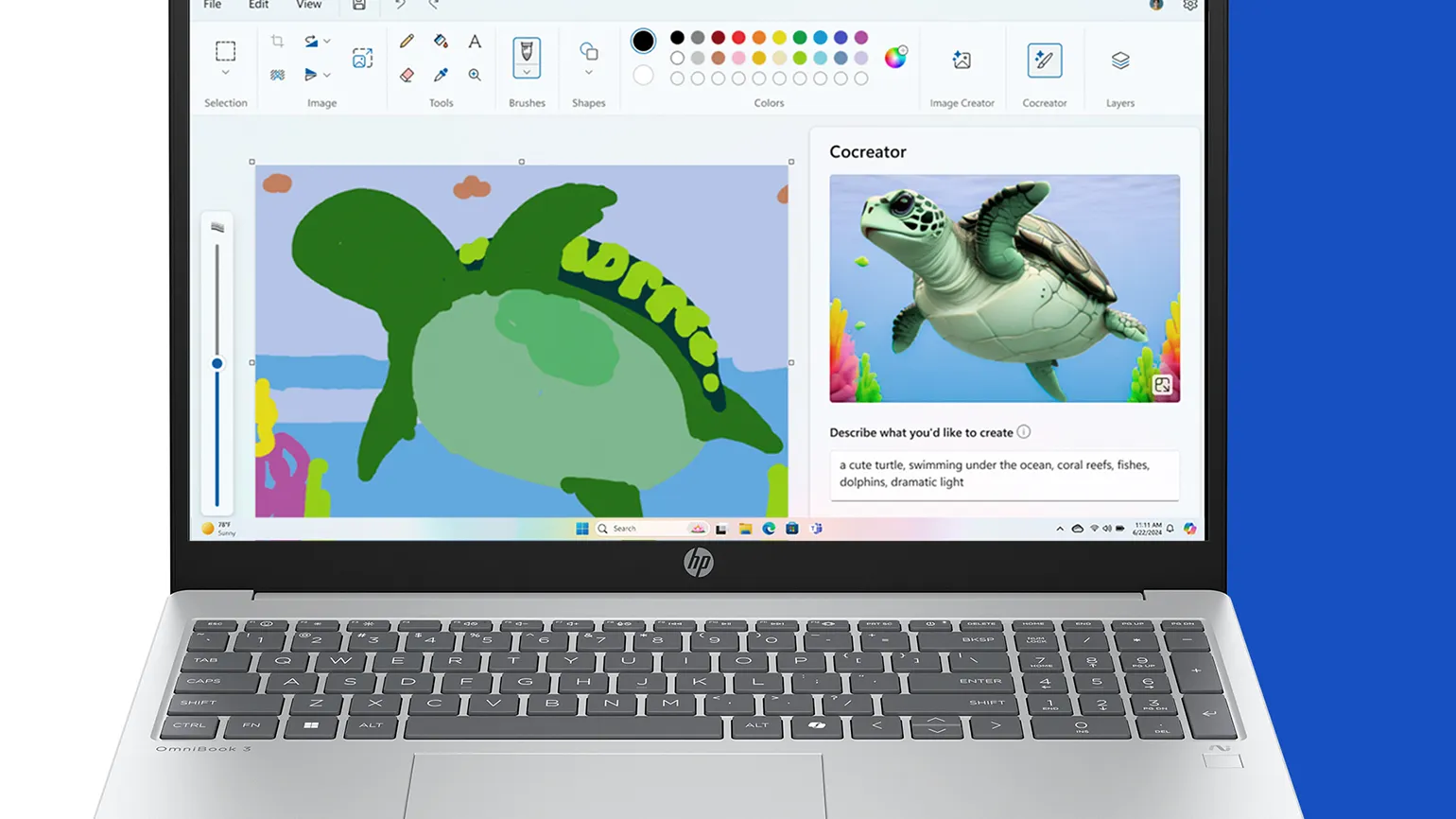Click the dashed-frame picture icon in Image group
The height and width of the screenshot is (819, 1456).
click(362, 59)
